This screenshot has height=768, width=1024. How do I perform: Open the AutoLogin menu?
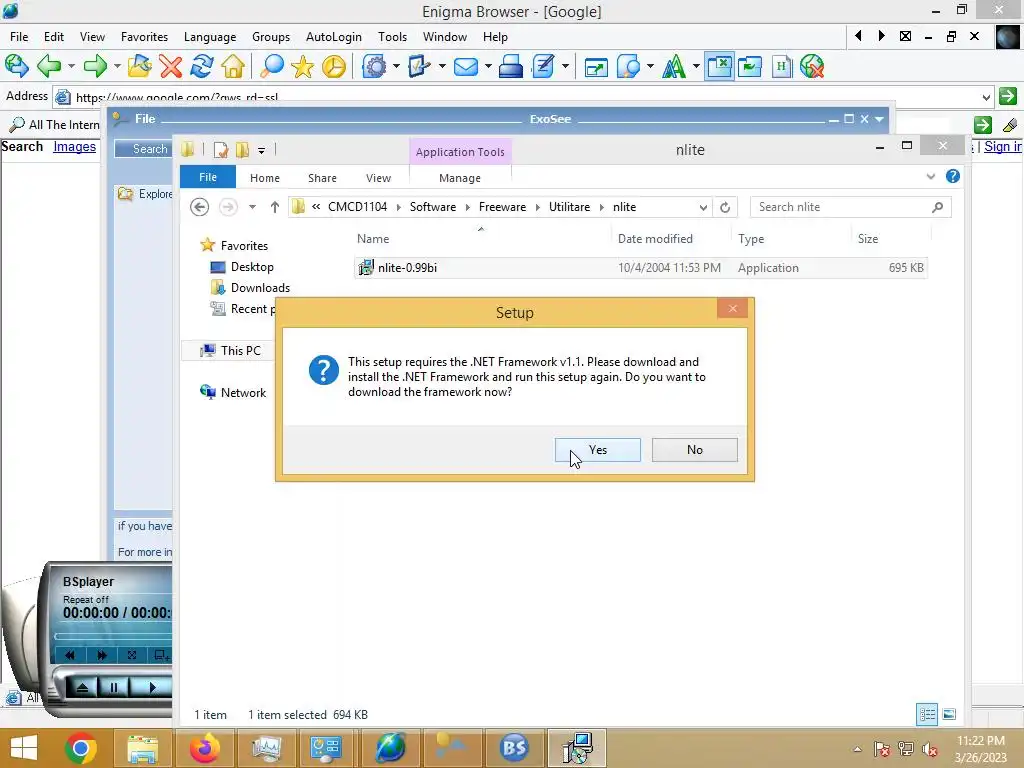point(334,37)
